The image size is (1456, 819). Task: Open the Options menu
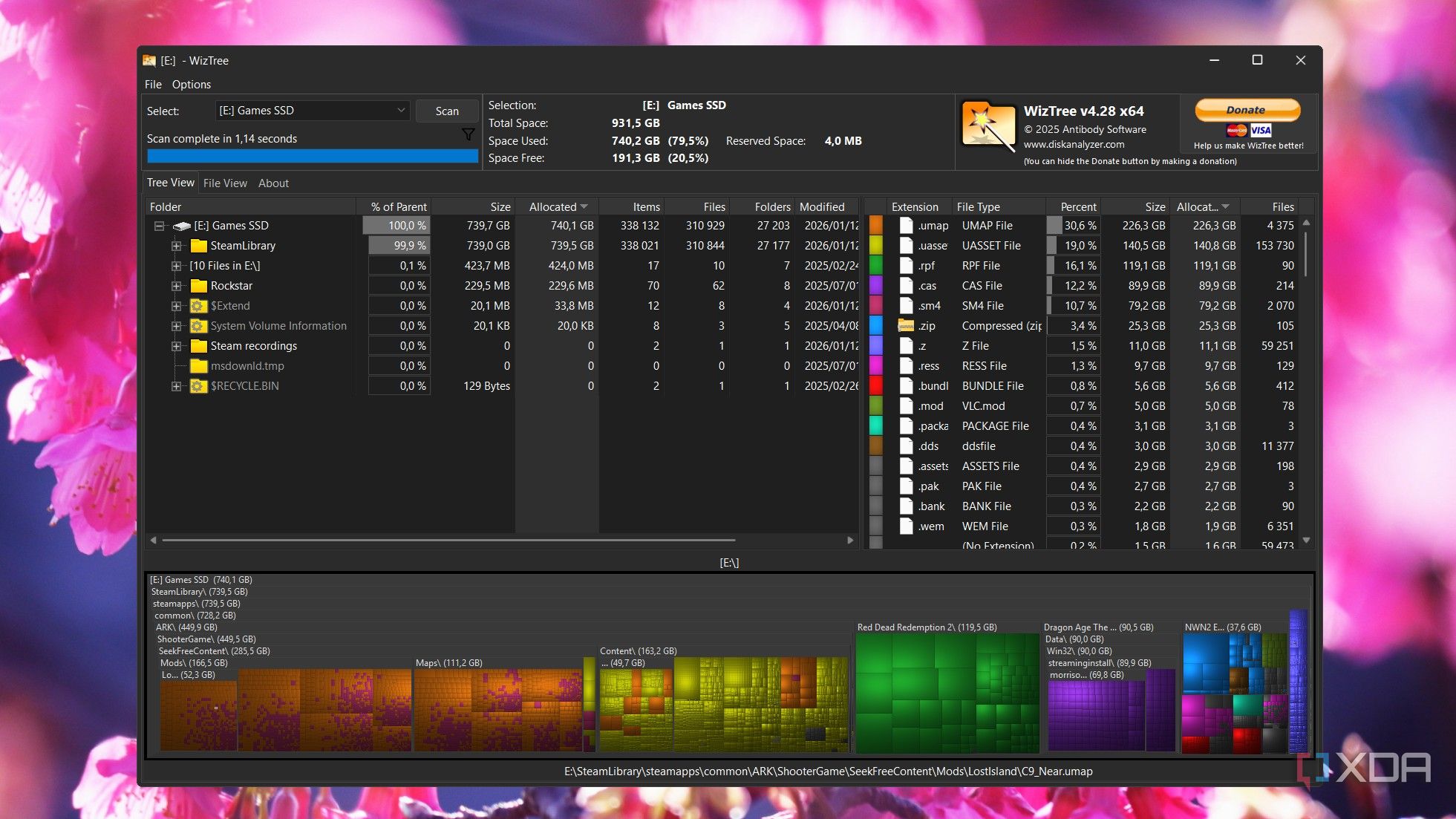[192, 85]
